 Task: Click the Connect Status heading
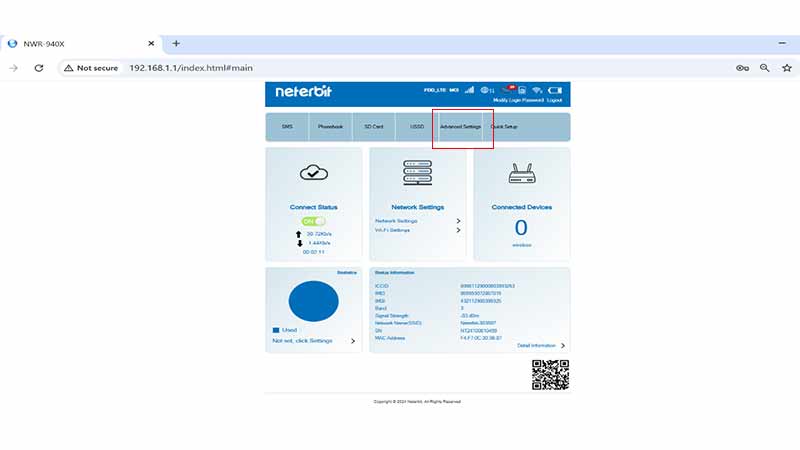(x=314, y=207)
